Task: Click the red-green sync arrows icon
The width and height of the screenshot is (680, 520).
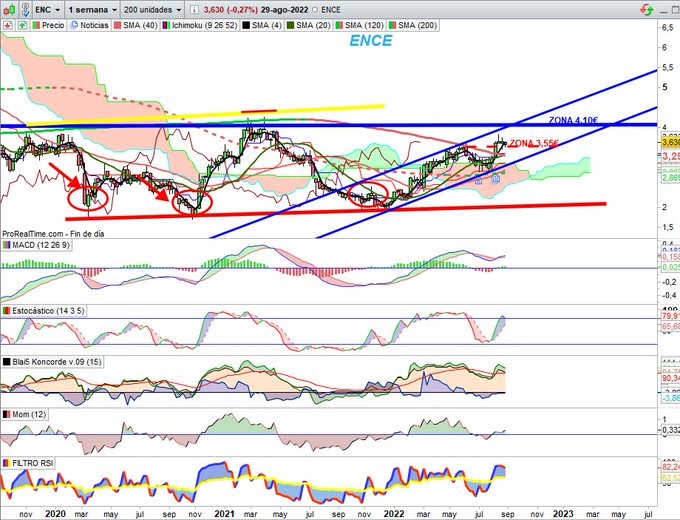Action: [x=647, y=9]
